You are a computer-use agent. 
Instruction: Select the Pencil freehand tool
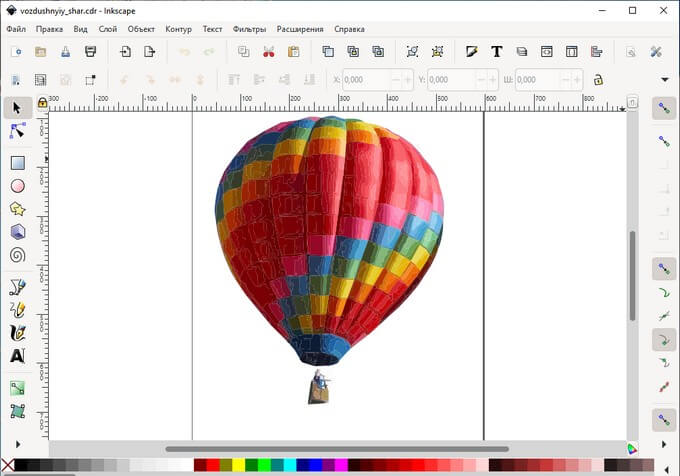point(17,310)
